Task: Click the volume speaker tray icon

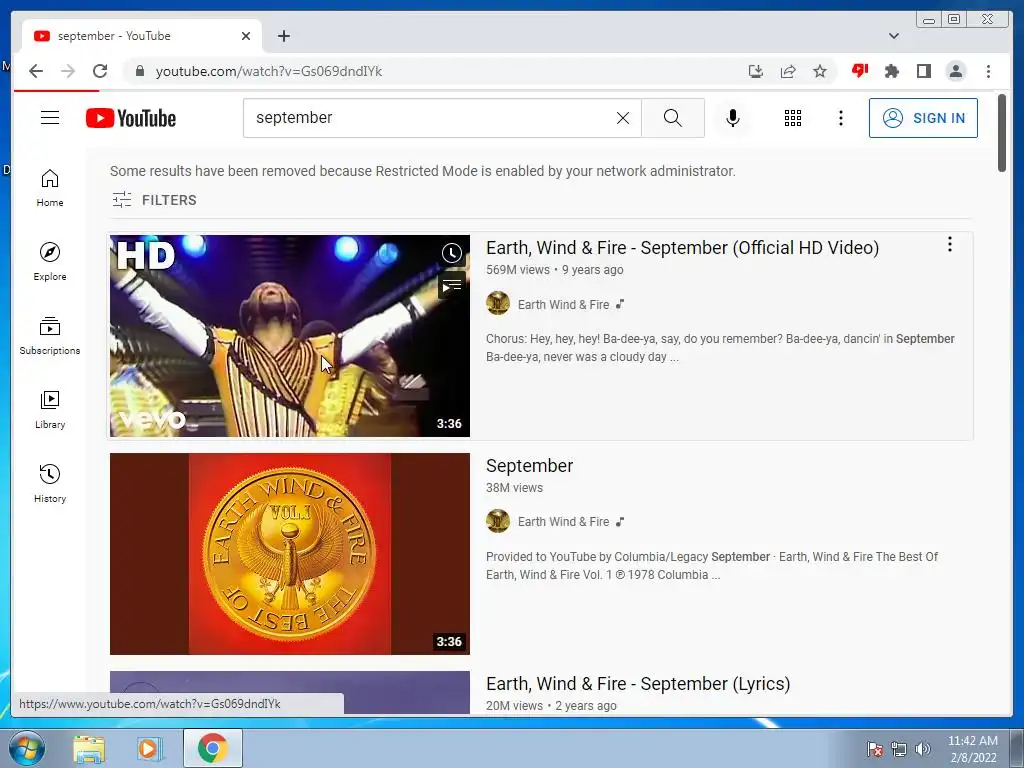Action: point(923,749)
